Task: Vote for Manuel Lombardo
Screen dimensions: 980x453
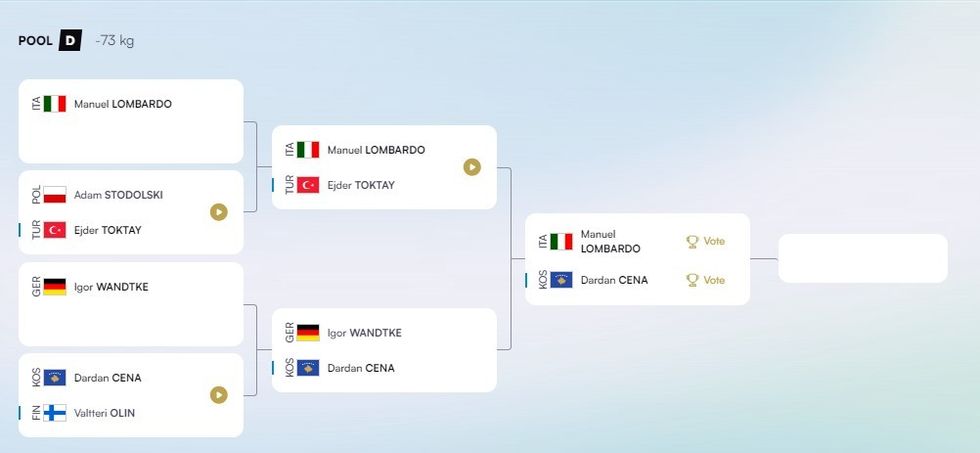Action: coord(713,242)
